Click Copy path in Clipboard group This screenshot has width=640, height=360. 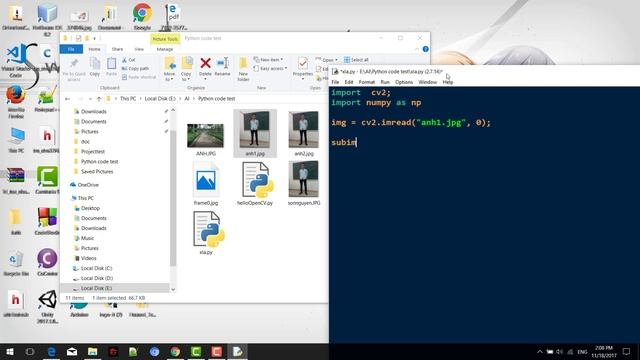[135, 68]
